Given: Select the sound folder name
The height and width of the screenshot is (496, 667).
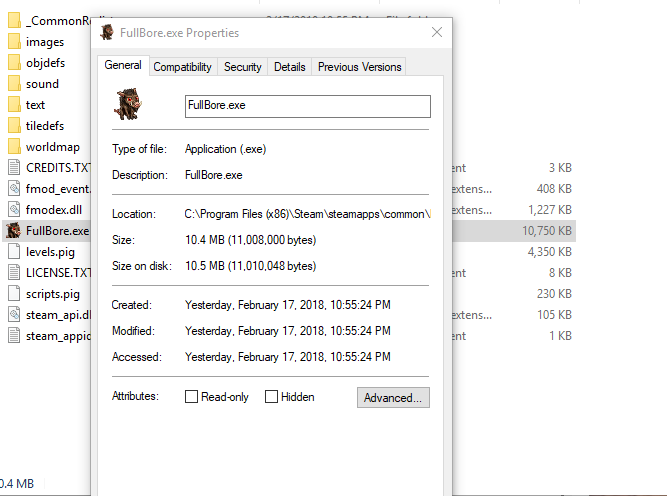Looking at the screenshot, I should [x=42, y=84].
